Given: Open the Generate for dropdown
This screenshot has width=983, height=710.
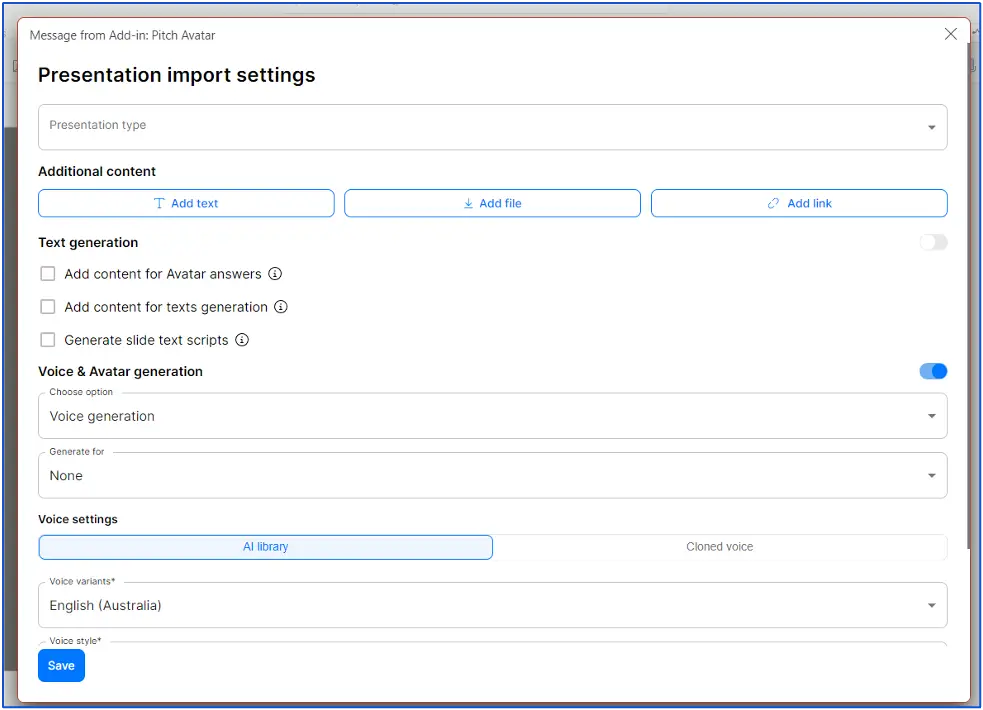Looking at the screenshot, I should pos(492,476).
